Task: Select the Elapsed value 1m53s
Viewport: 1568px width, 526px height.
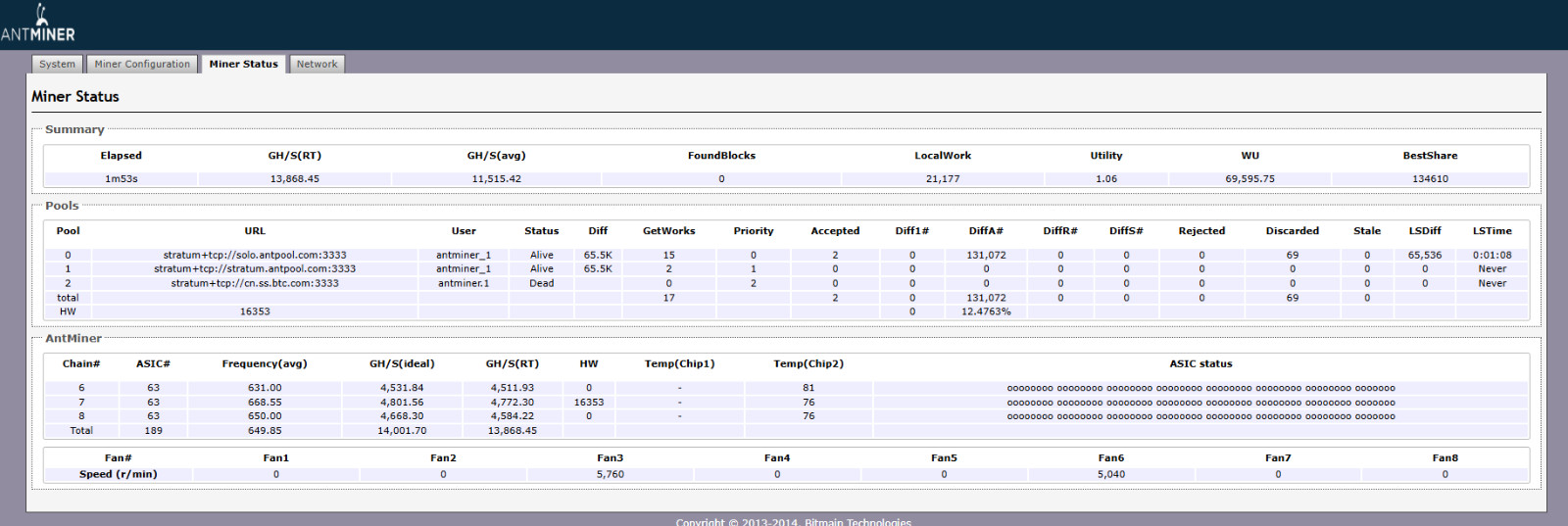Action: (122, 179)
